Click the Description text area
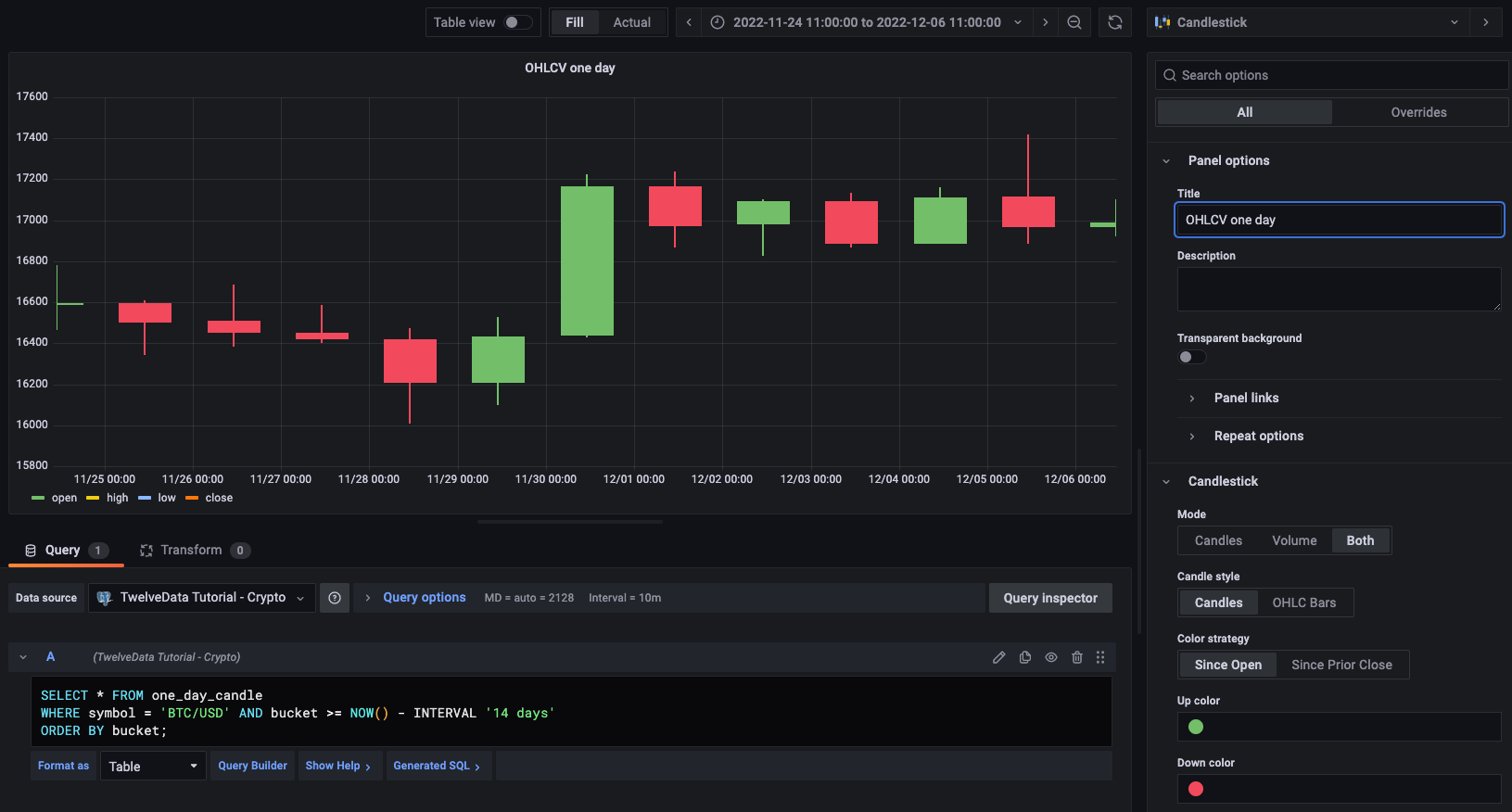1512x812 pixels. point(1339,289)
